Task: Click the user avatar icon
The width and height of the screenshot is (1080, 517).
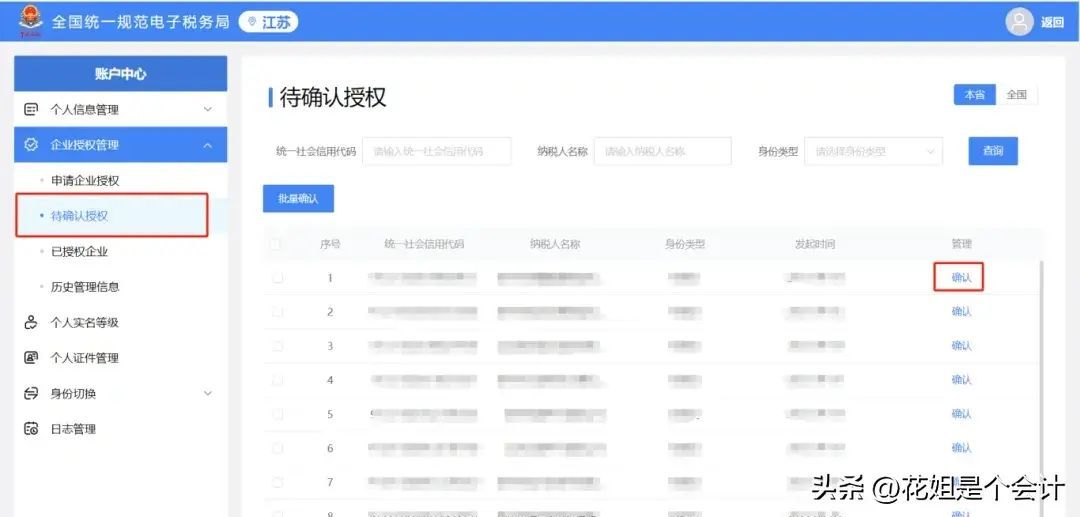Action: [1019, 22]
